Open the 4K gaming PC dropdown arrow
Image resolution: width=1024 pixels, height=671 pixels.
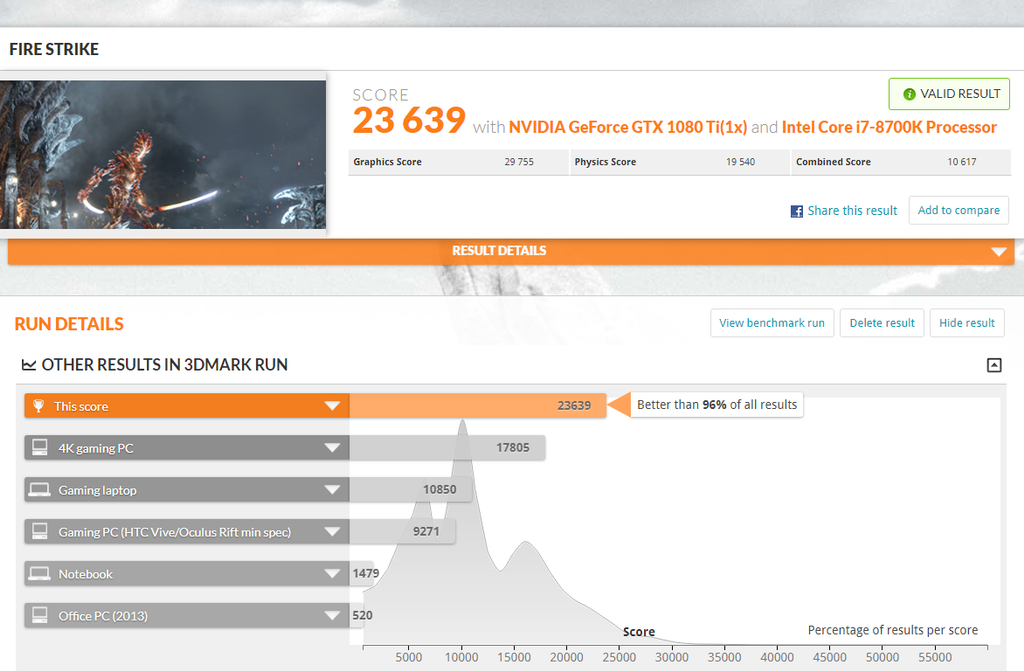(332, 448)
